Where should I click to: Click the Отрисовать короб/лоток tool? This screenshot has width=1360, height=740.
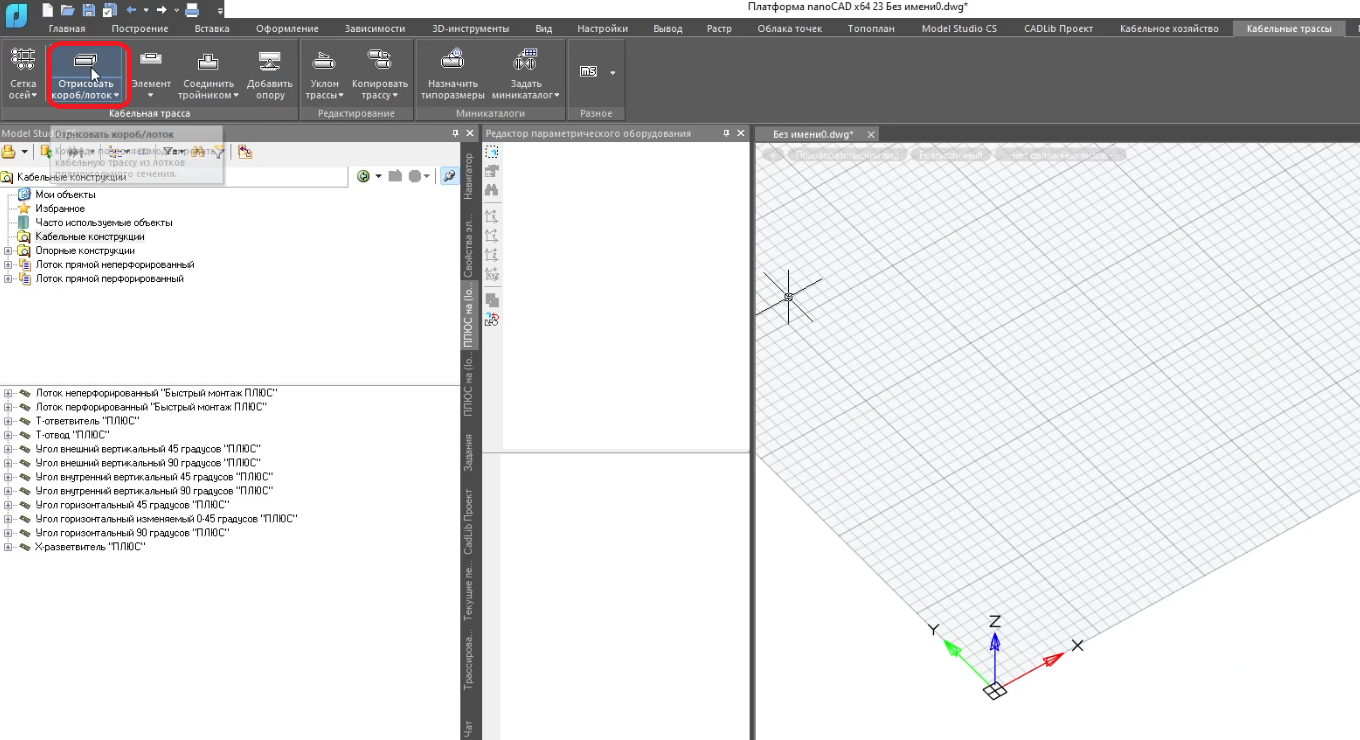pos(85,74)
